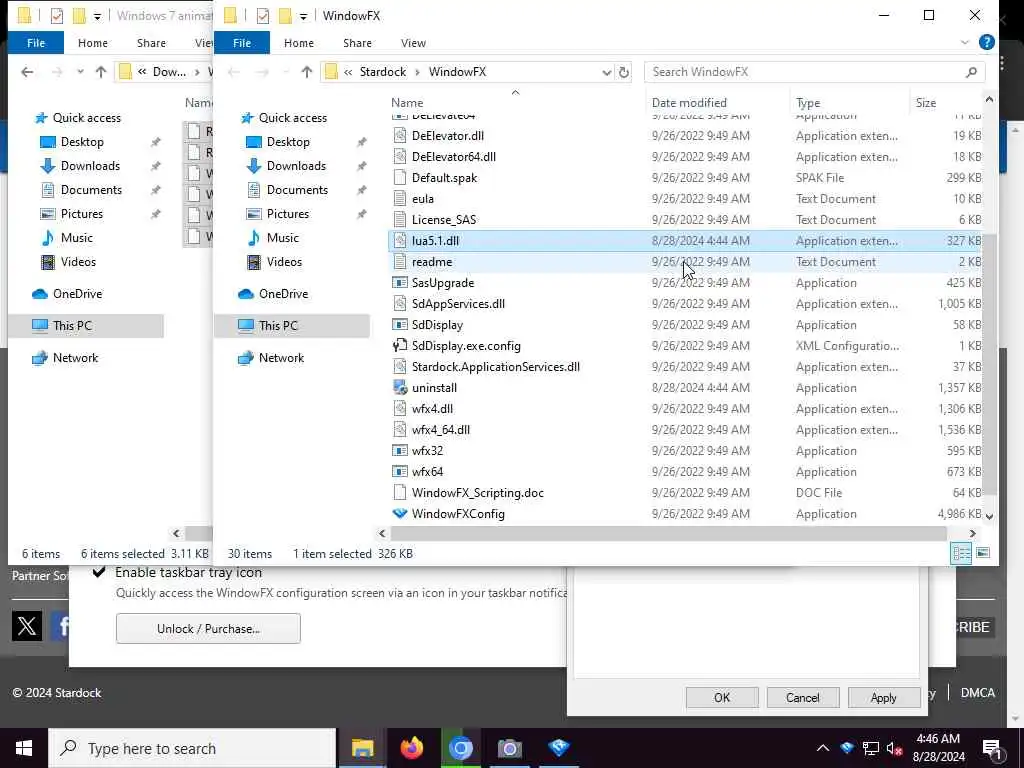Click the Apply button in the dialog
This screenshot has width=1024, height=768.
[x=884, y=697]
